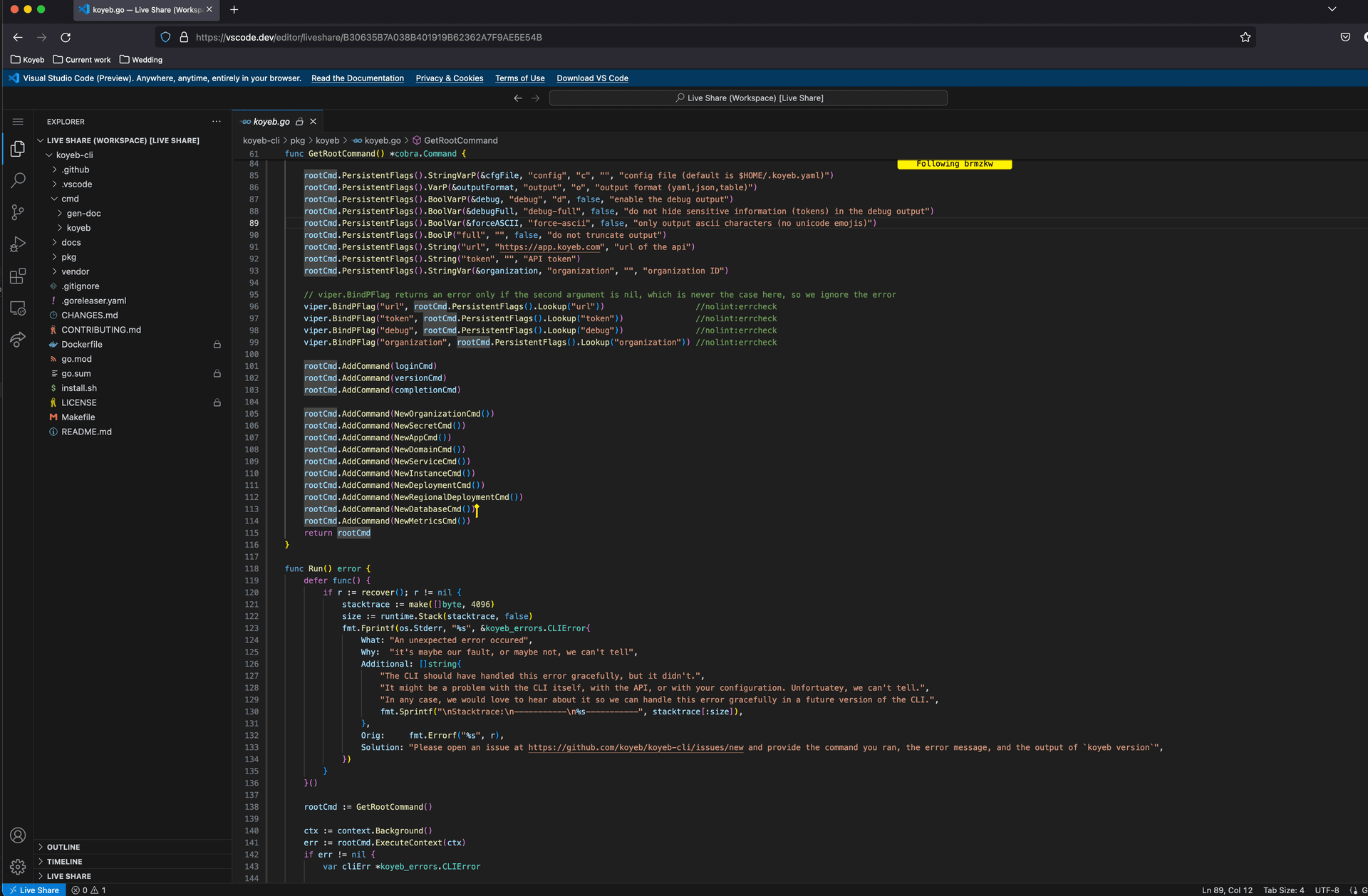The width and height of the screenshot is (1368, 896).
Task: Click the hamburger application menu icon
Action: point(18,122)
